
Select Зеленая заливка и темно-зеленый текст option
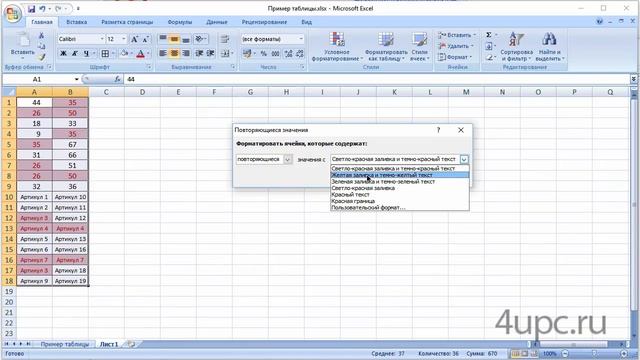[x=400, y=181]
